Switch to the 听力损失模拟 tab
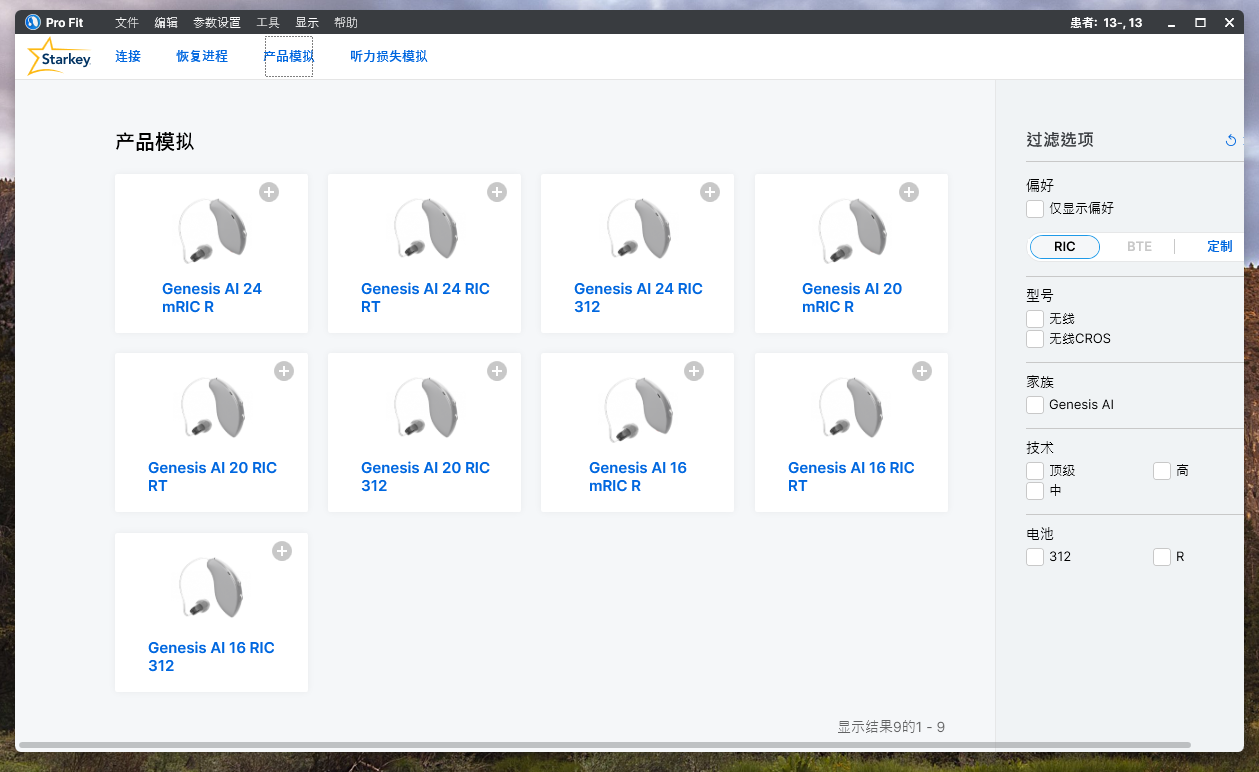The image size is (1259, 772). [x=389, y=57]
